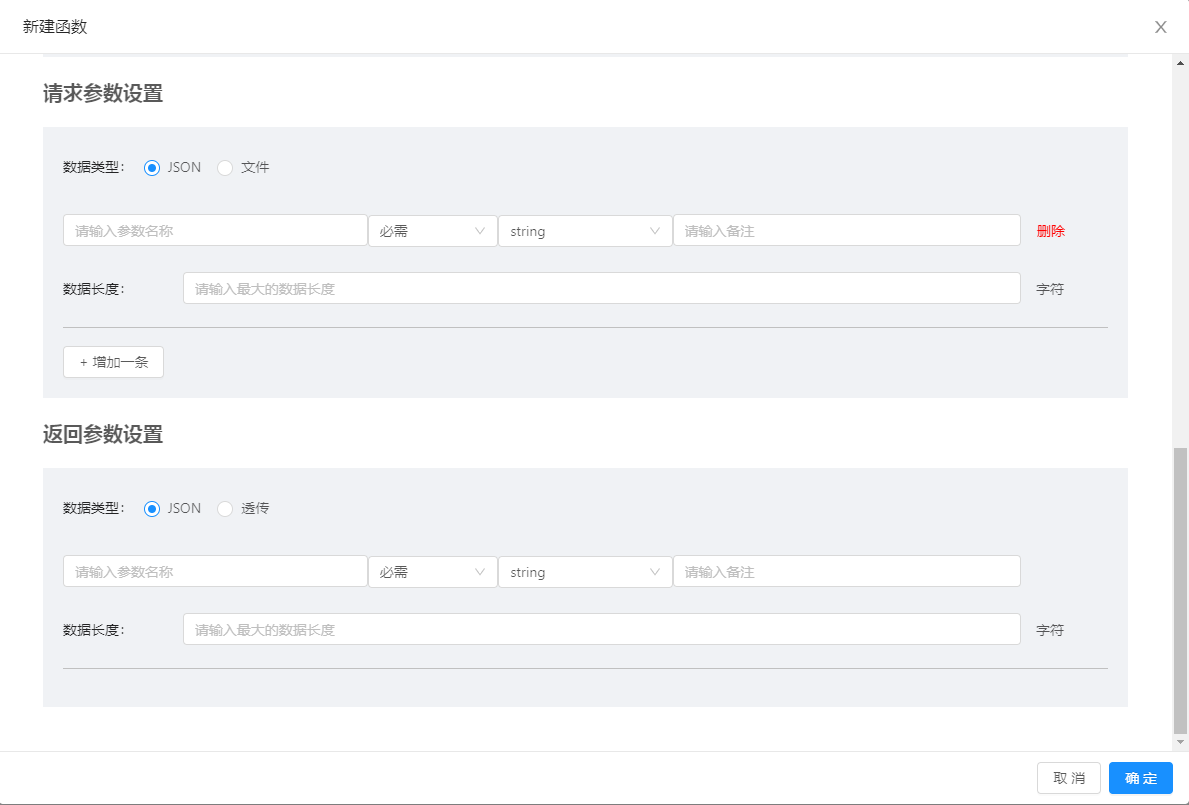1189x805 pixels.
Task: Select JSON radio under 返回参数设置
Action: pos(152,509)
